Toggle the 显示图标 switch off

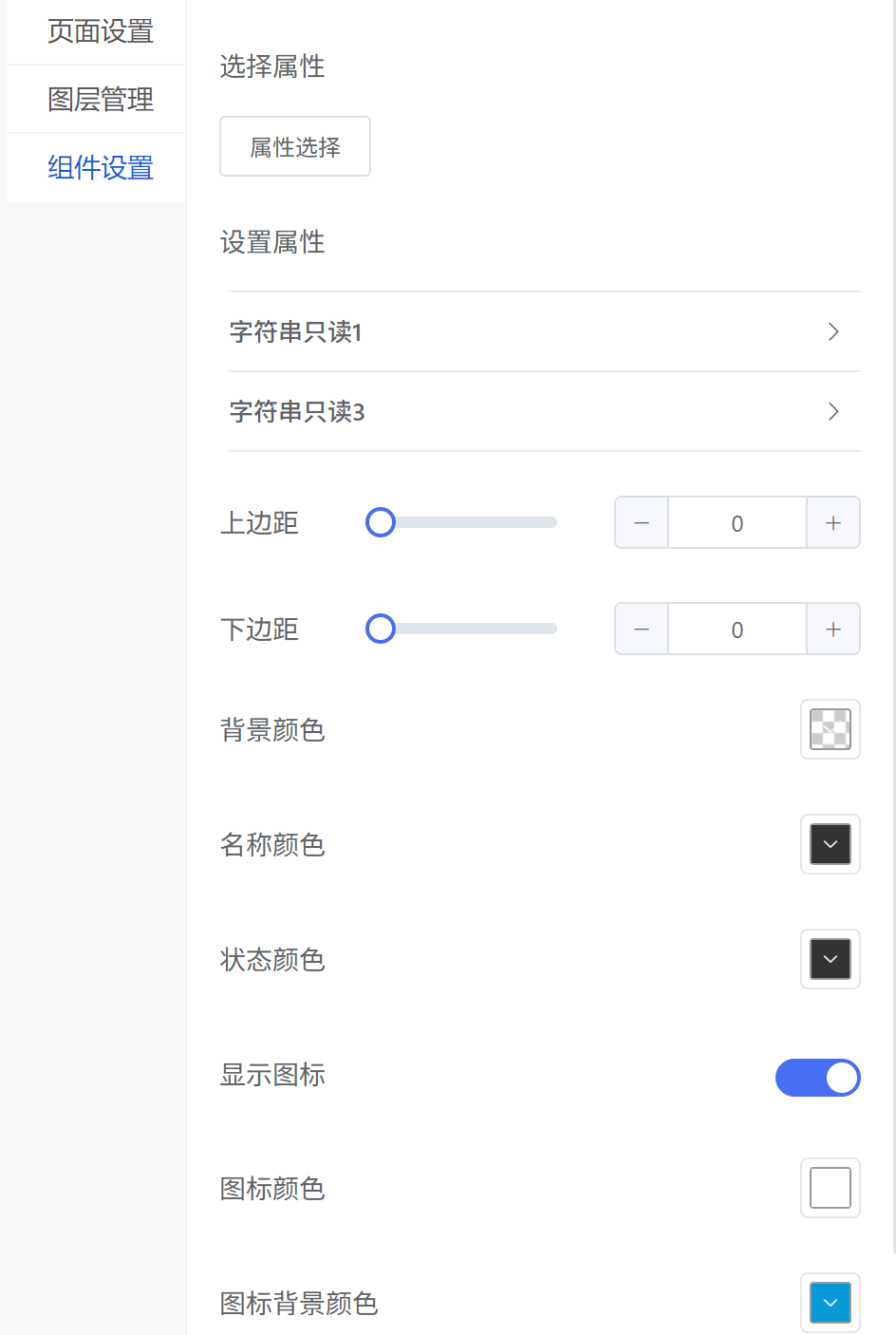tap(818, 1078)
